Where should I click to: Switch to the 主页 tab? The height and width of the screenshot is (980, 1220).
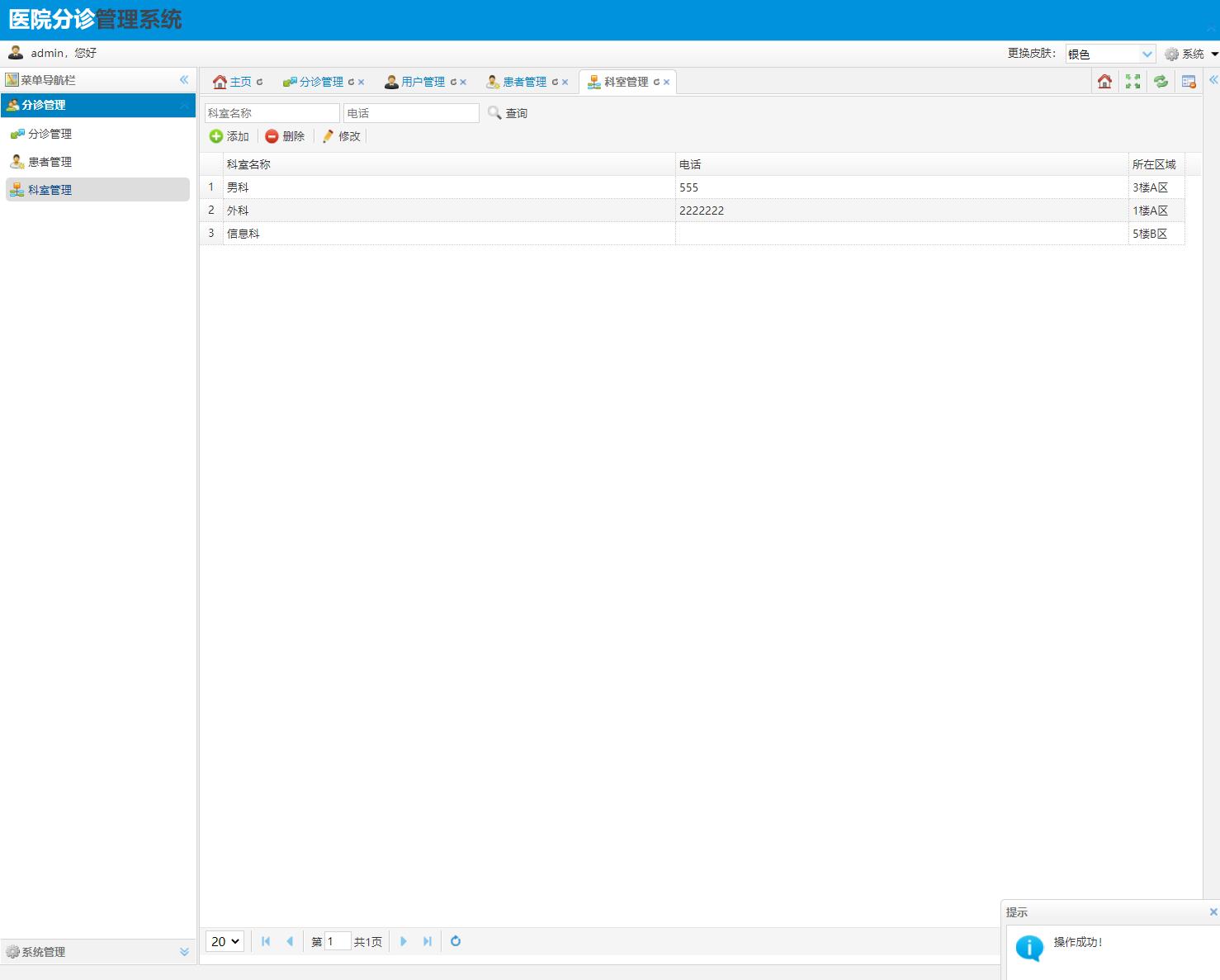pyautogui.click(x=239, y=82)
